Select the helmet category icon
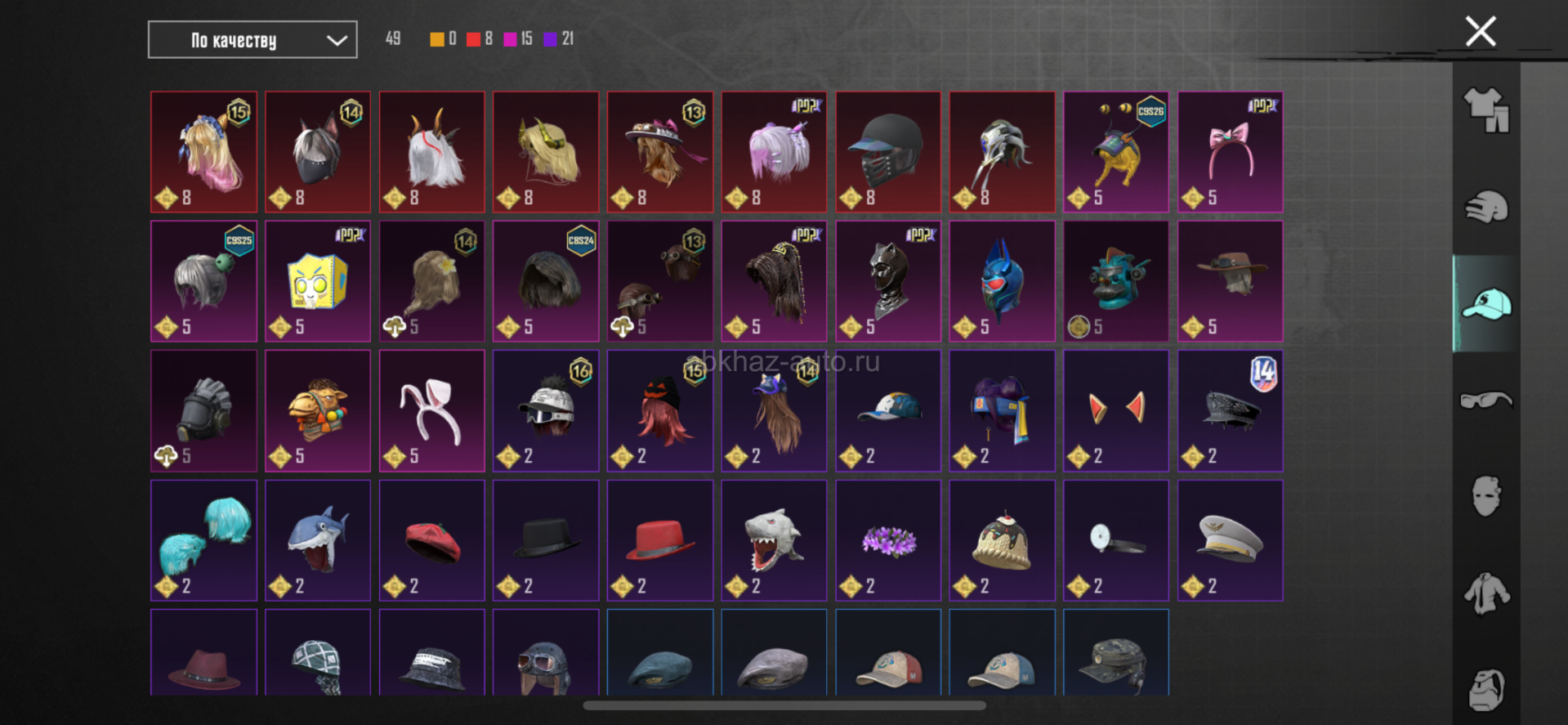1568x725 pixels. click(x=1486, y=207)
